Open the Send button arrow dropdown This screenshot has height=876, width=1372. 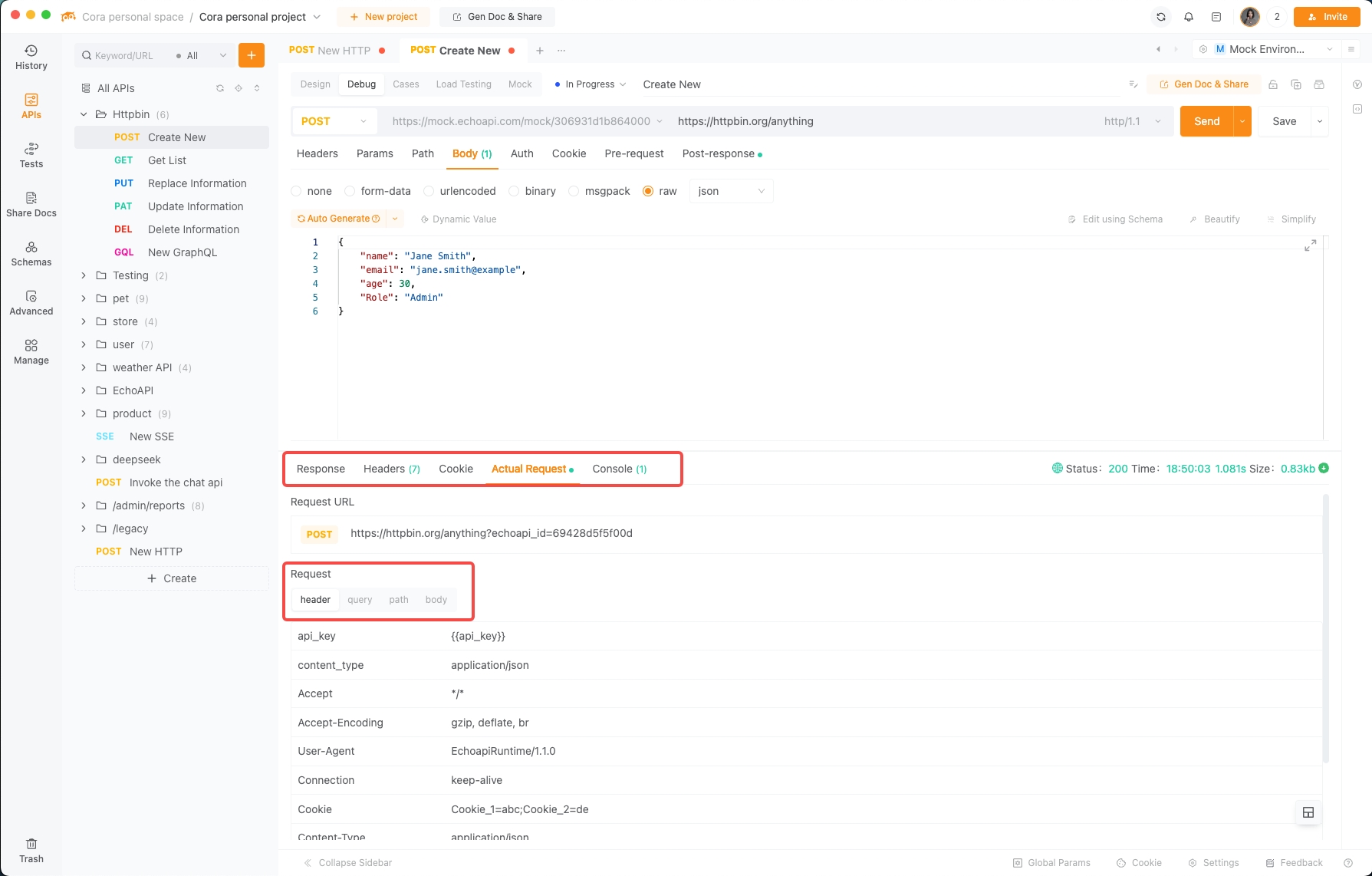click(x=1242, y=121)
